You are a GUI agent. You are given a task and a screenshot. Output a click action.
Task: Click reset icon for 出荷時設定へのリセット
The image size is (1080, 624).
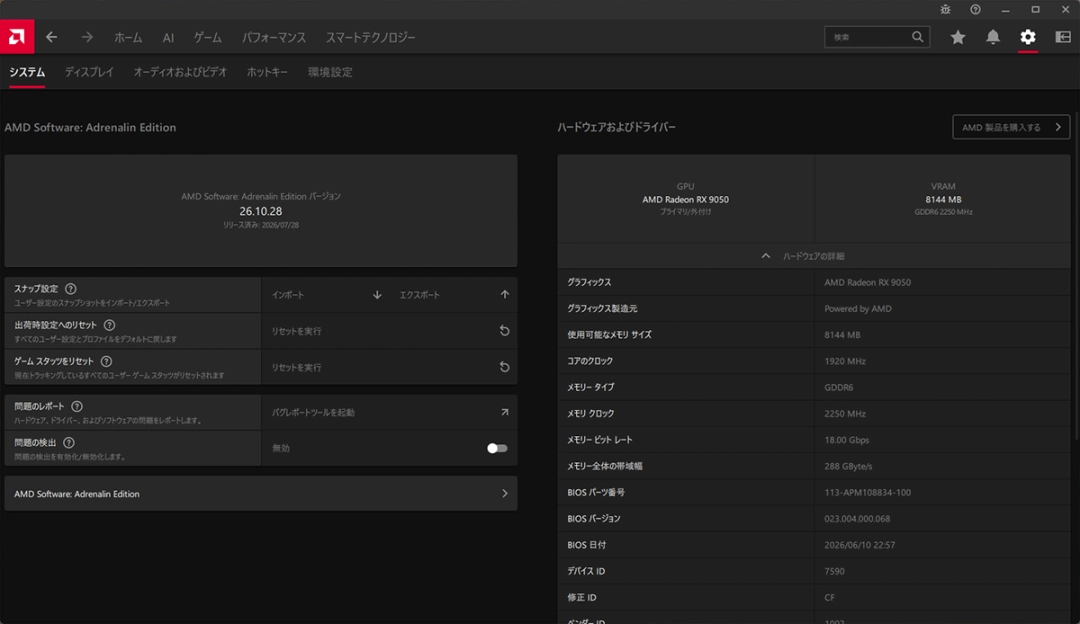(x=505, y=331)
